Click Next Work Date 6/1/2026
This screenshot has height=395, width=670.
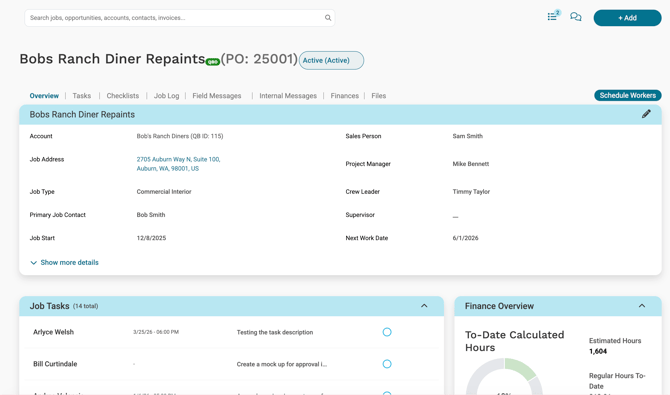[x=465, y=238]
